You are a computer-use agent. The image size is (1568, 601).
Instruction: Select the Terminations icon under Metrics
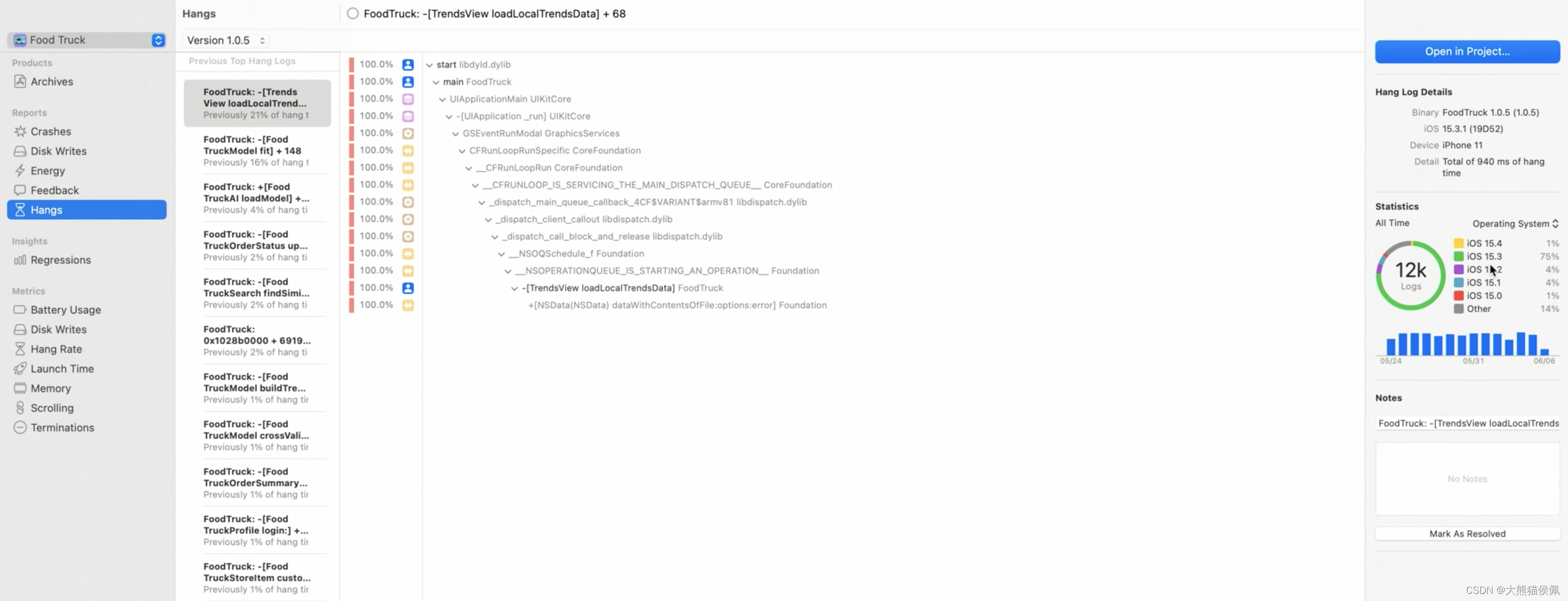[17, 428]
